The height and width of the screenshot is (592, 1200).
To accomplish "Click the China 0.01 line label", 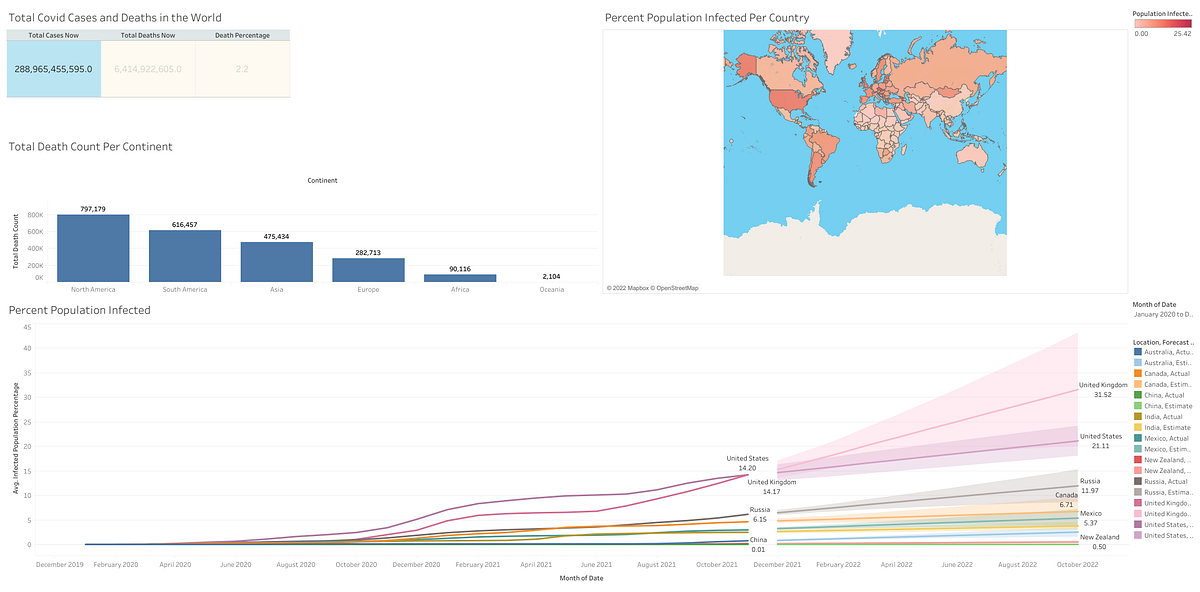I will [758, 544].
